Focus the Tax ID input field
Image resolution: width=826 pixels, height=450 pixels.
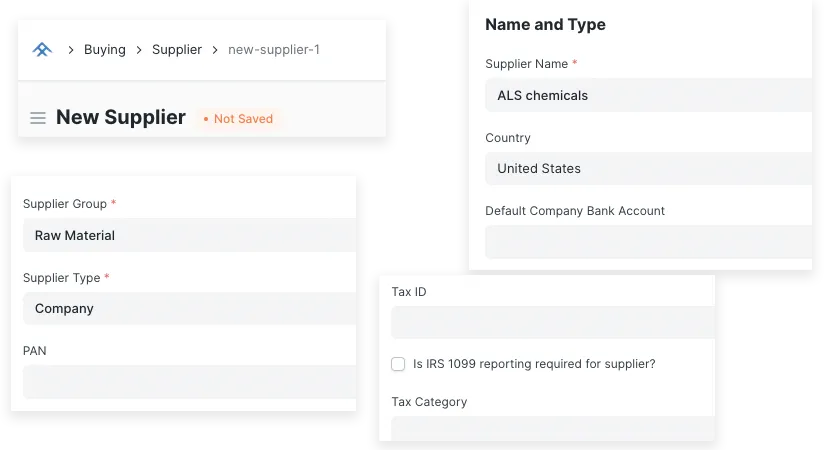tap(552, 322)
